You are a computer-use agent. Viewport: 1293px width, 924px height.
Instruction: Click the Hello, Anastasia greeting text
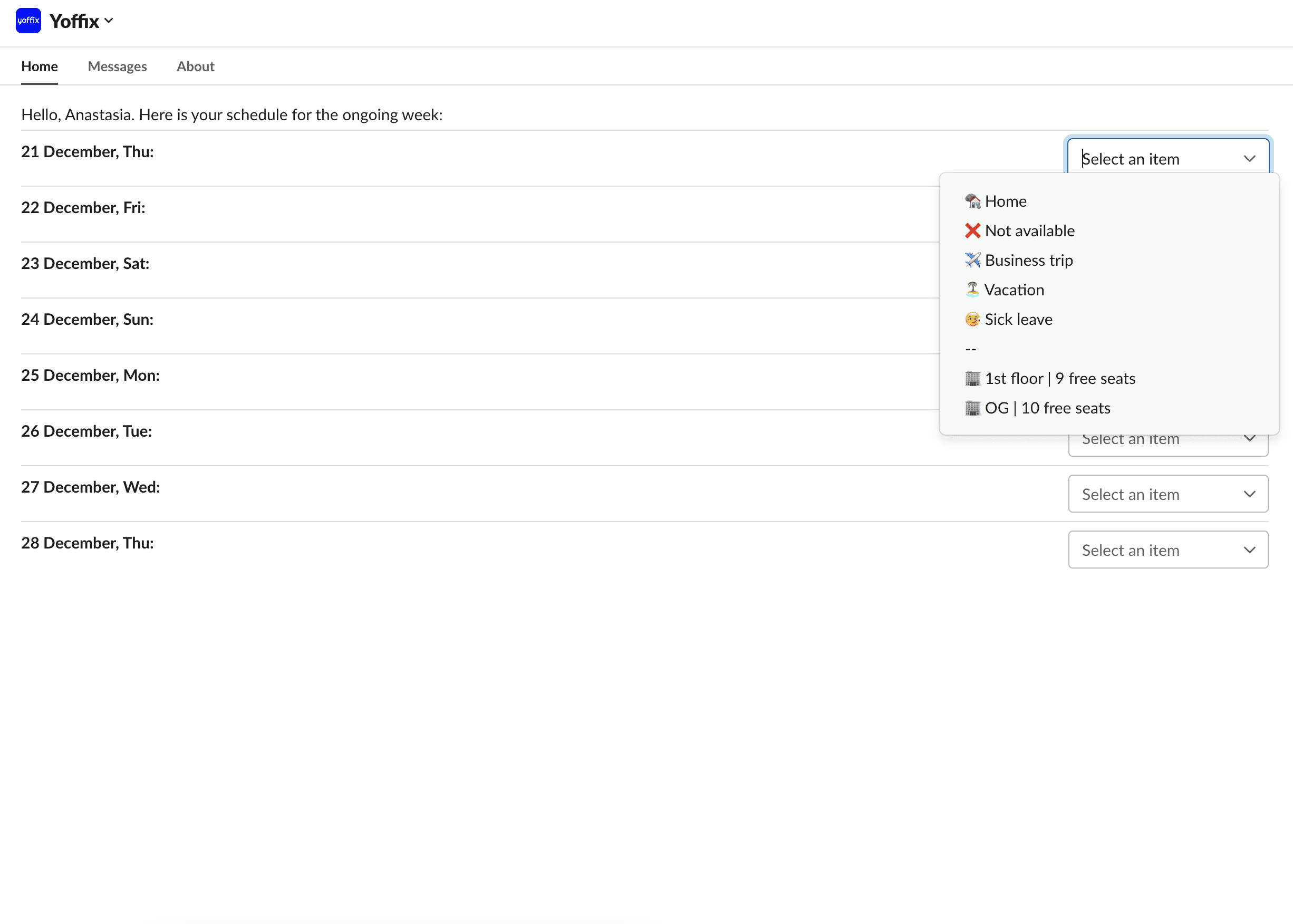pyautogui.click(x=231, y=115)
